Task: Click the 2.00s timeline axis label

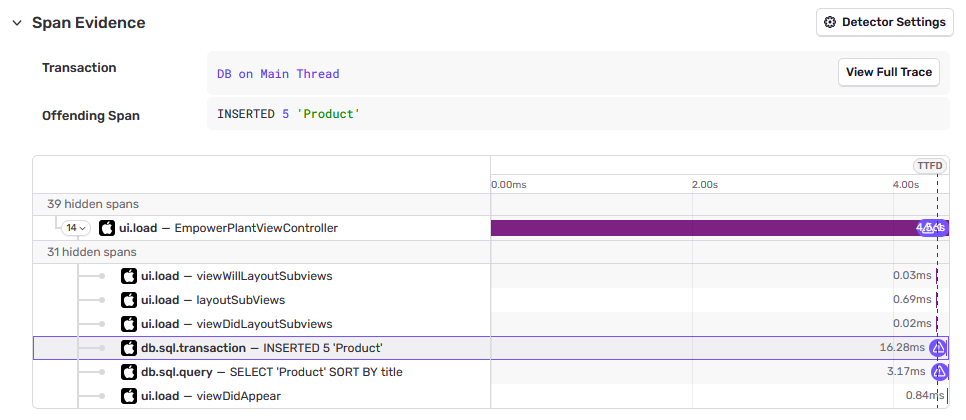Action: pyautogui.click(x=705, y=185)
